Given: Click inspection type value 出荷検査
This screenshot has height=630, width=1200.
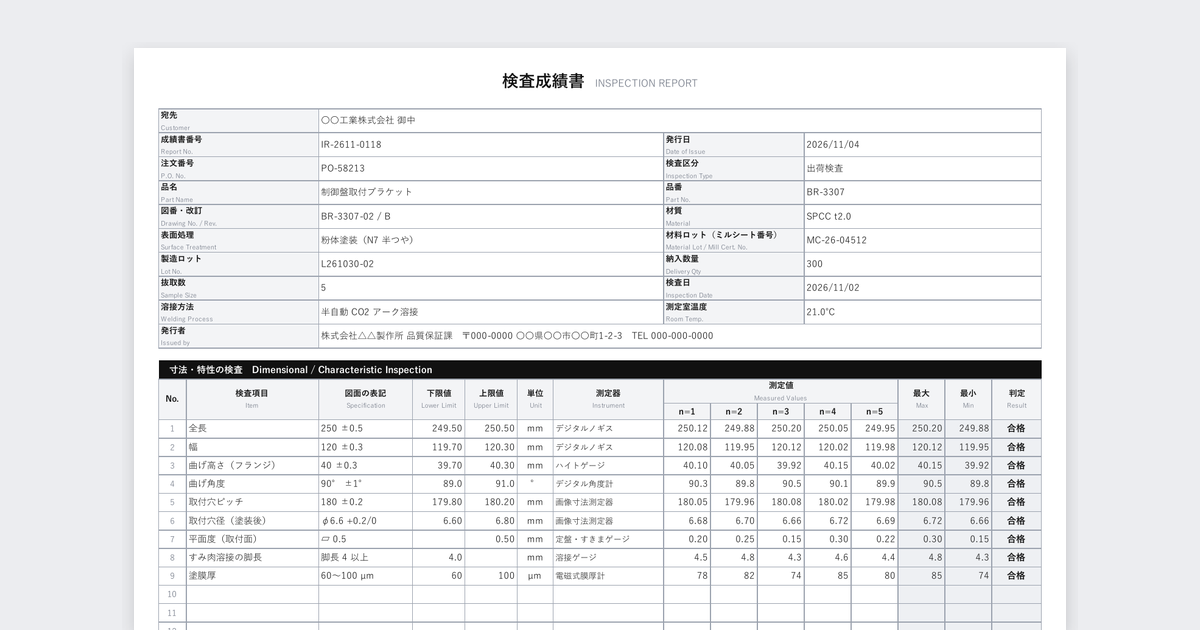Looking at the screenshot, I should [825, 168].
